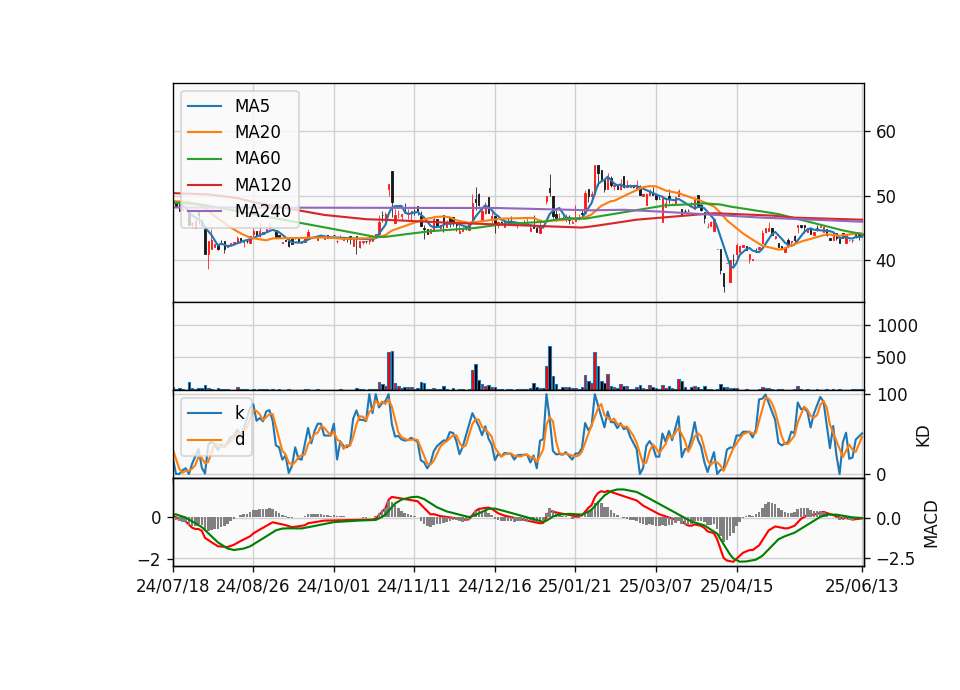The image size is (960, 690).
Task: Click the MACD axis label
Action: pos(931,524)
